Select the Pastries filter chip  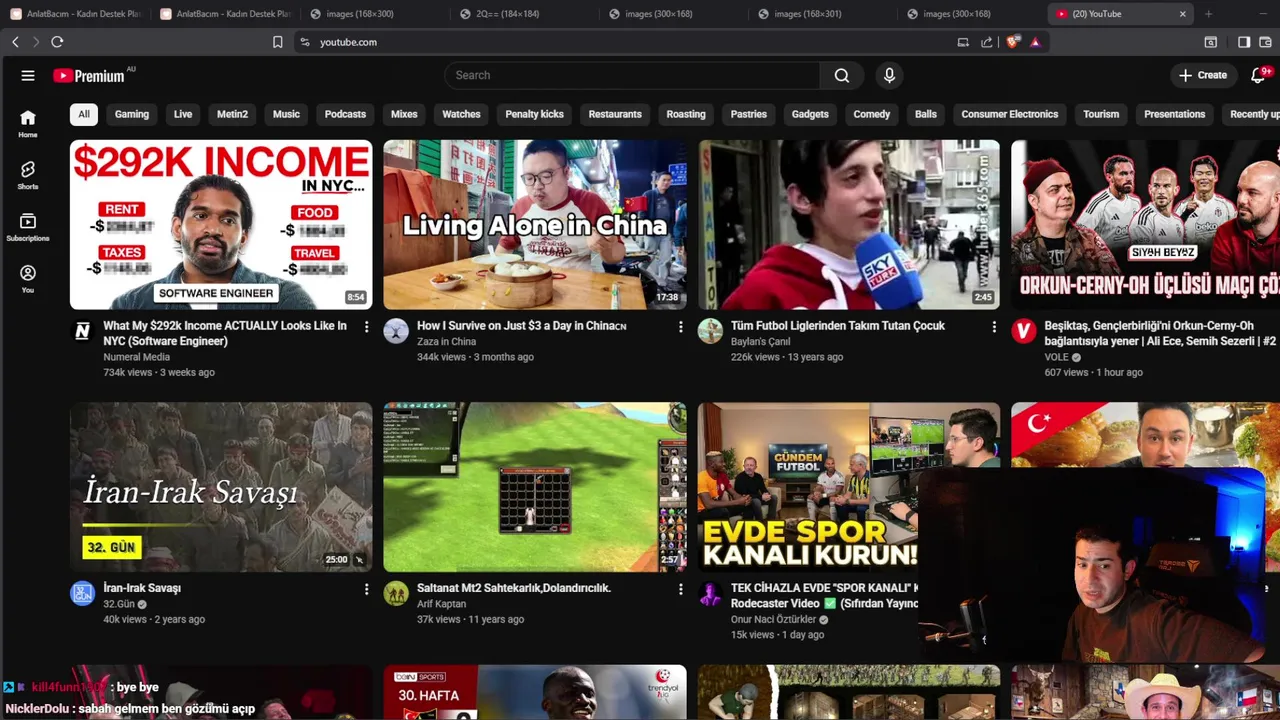coord(749,114)
